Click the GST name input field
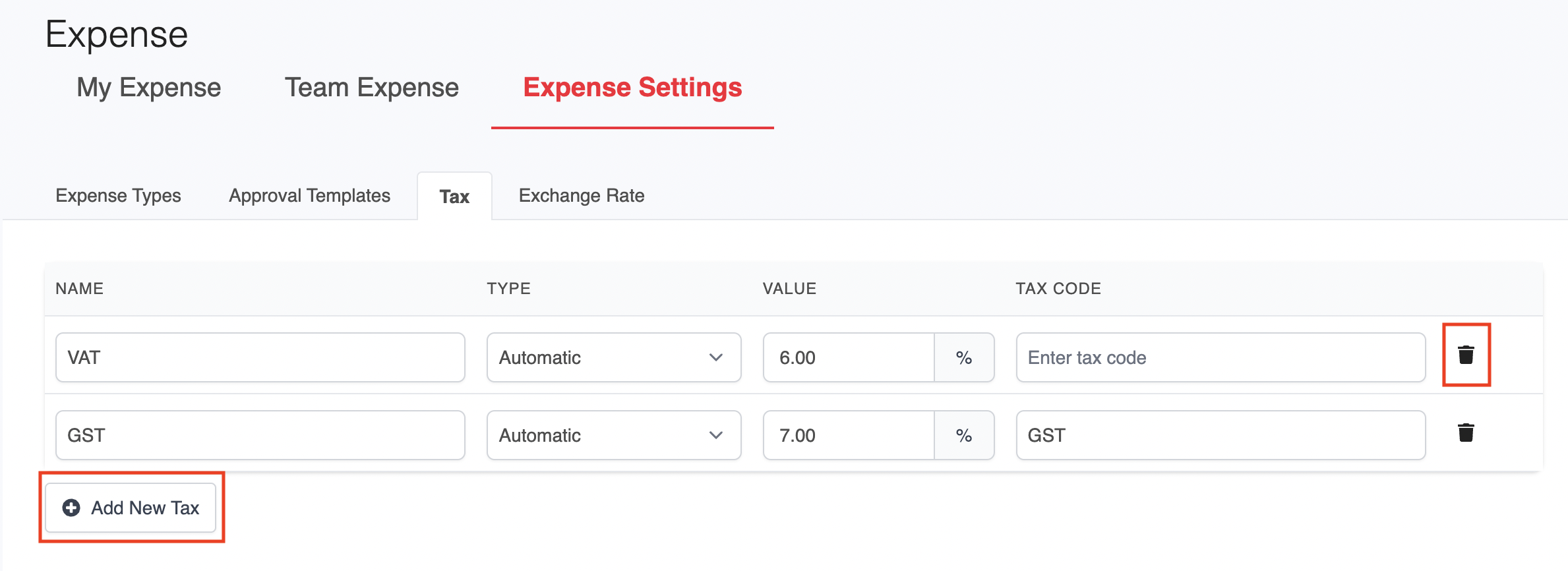Image resolution: width=1568 pixels, height=571 pixels. [x=260, y=435]
